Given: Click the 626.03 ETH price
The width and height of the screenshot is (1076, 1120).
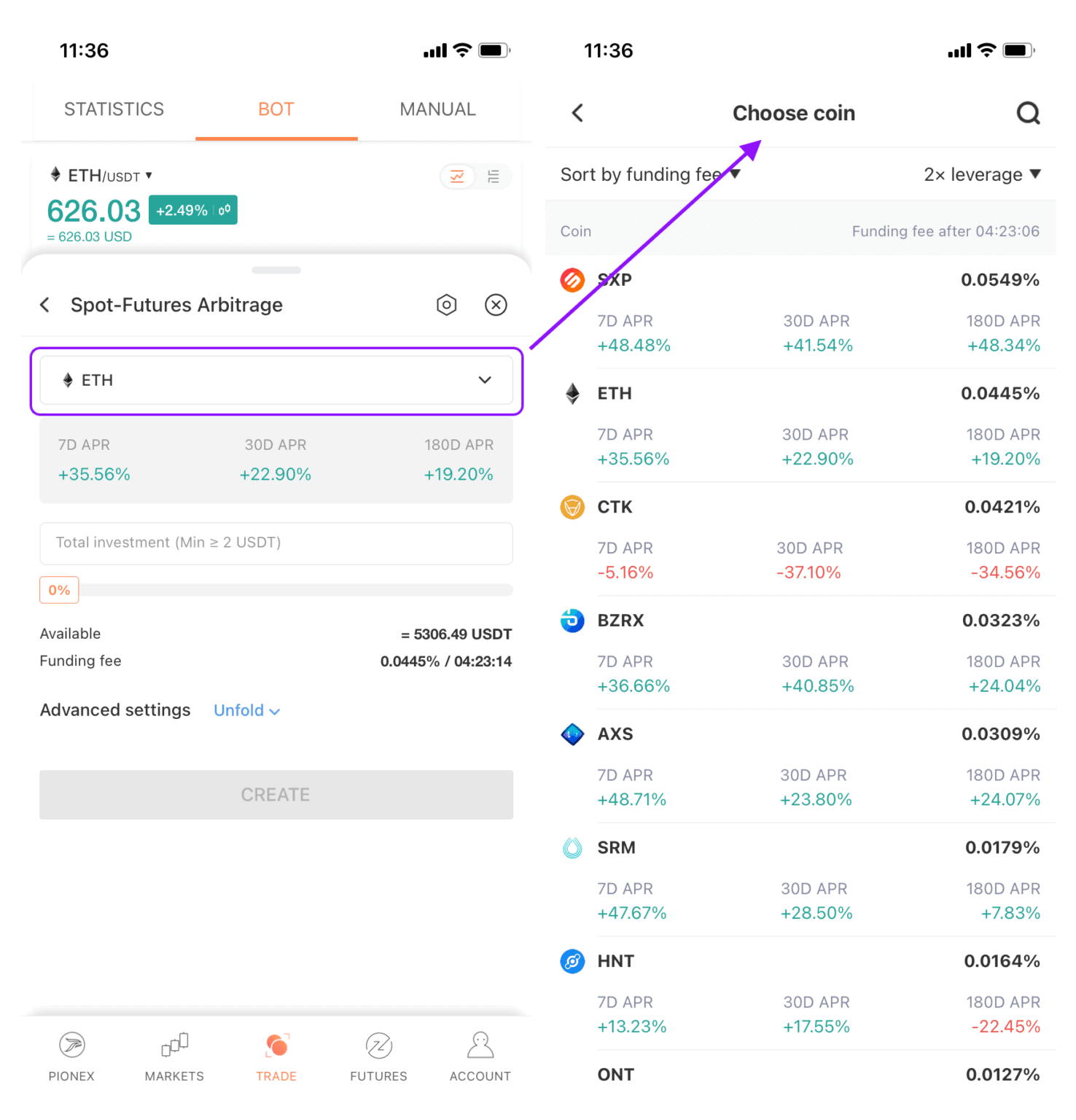Looking at the screenshot, I should tap(93, 211).
